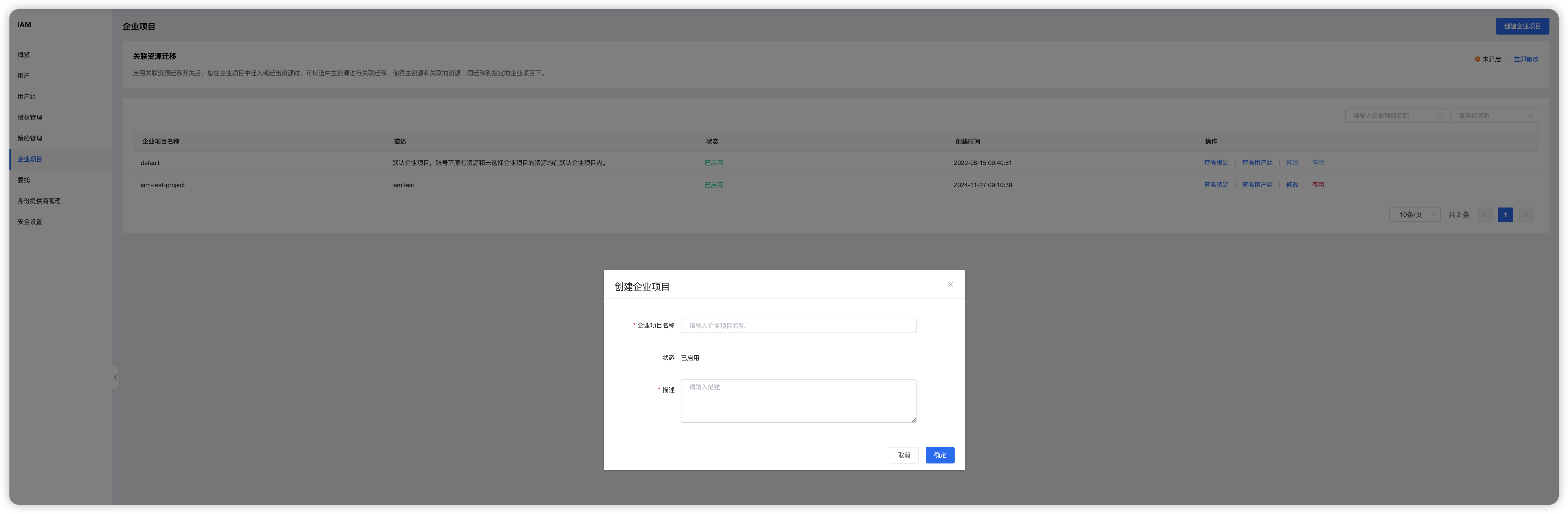
Task: Click the next page arrow
Action: (x=1526, y=215)
